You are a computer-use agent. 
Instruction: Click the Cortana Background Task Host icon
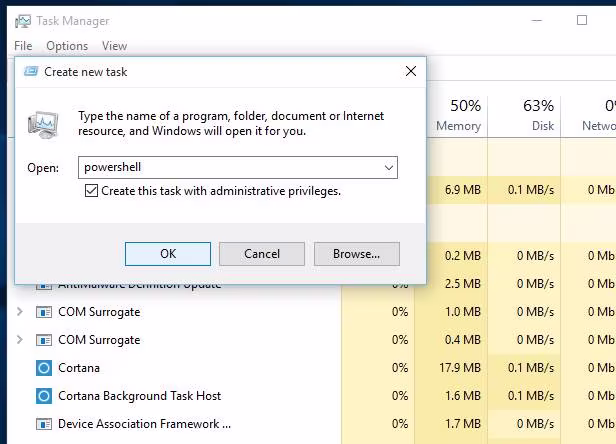pyautogui.click(x=44, y=396)
